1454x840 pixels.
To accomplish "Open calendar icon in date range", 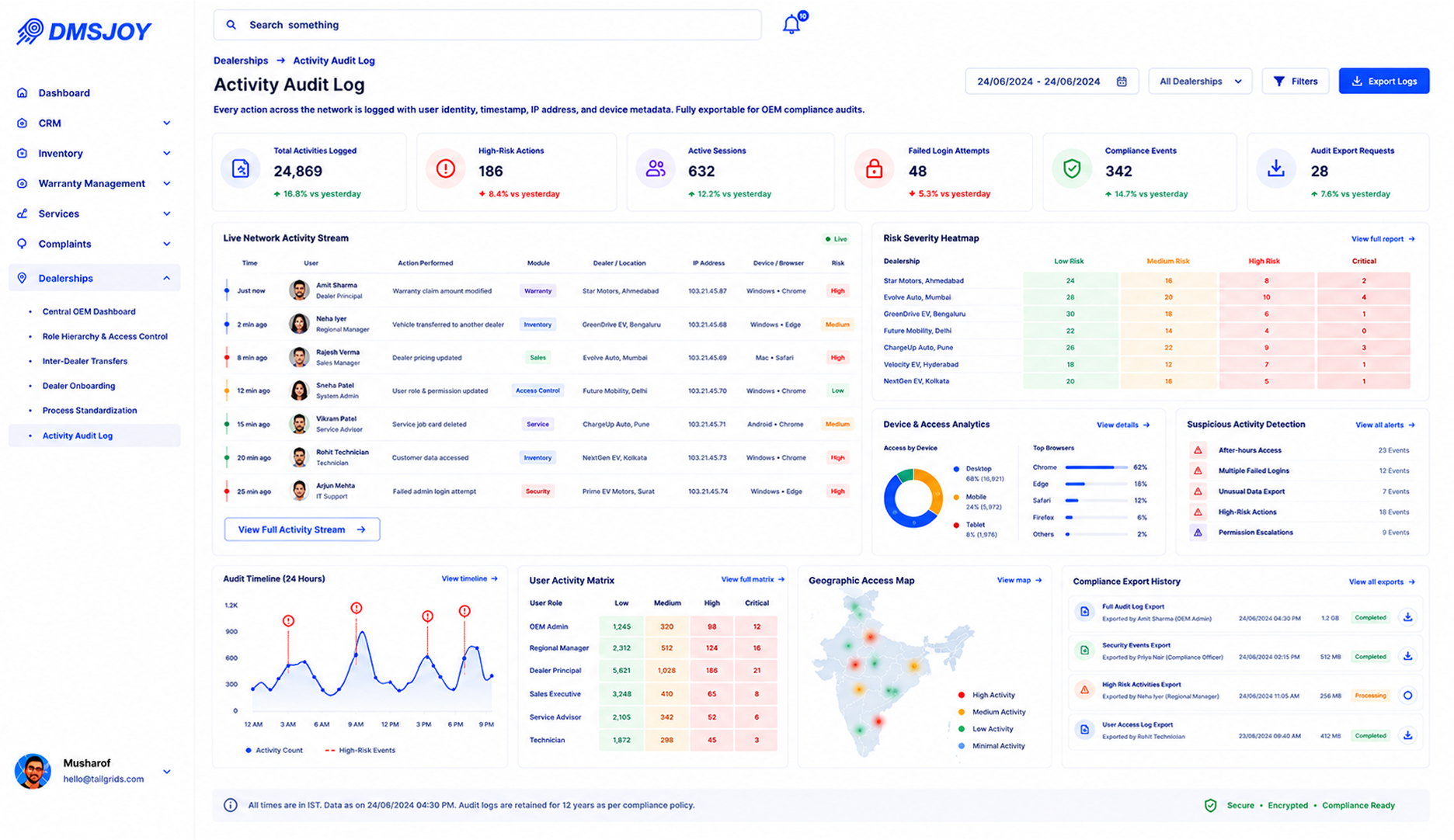I will tap(1121, 82).
